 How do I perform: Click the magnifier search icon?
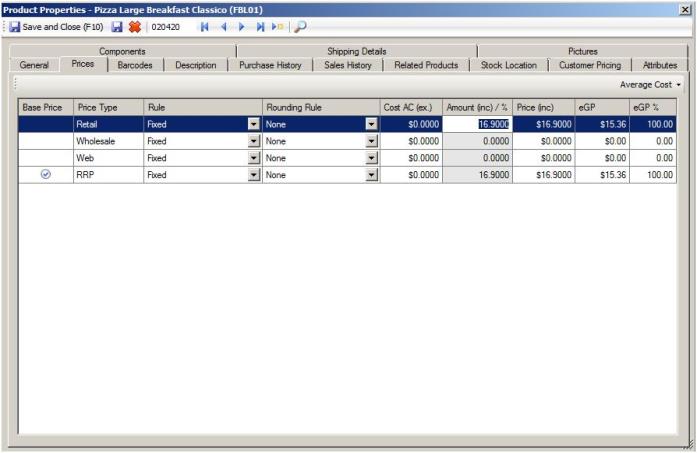pos(299,27)
